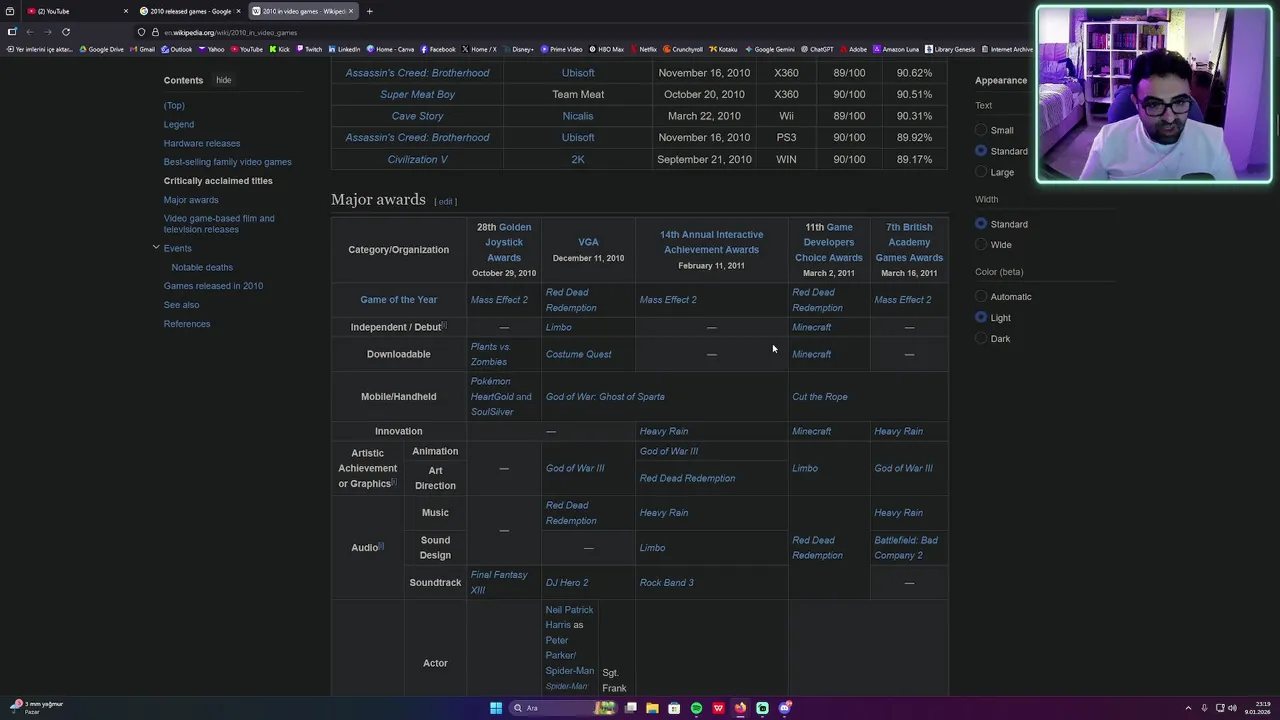1280x720 pixels.
Task: Go back to the previous page
Action: tap(30, 32)
